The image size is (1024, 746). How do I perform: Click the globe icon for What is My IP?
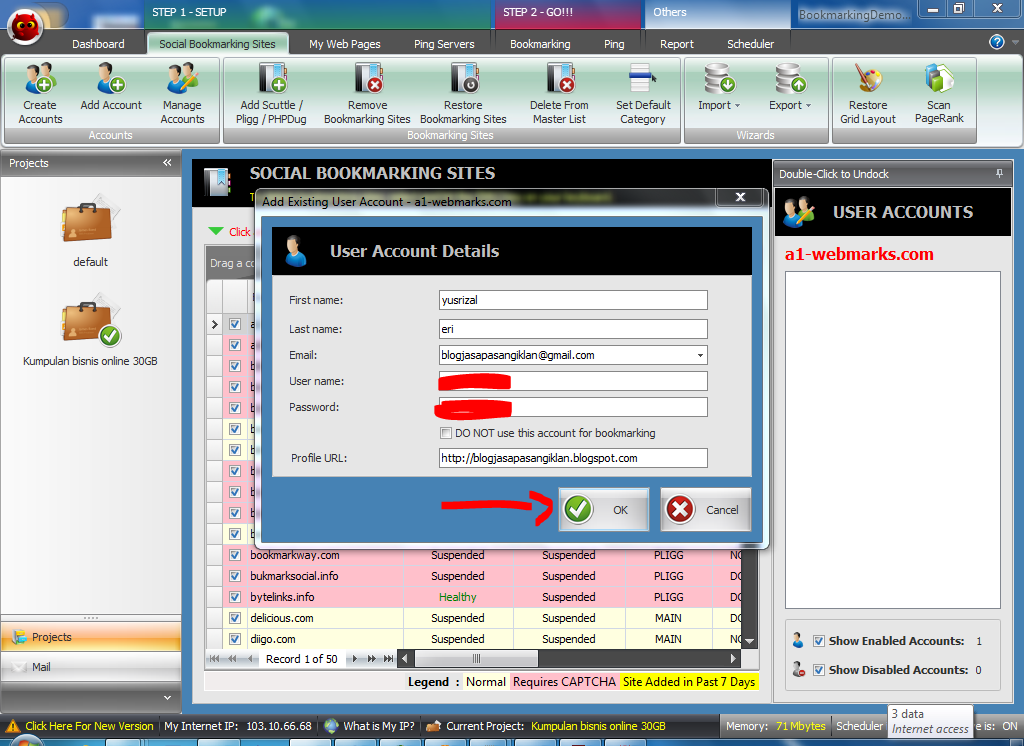[332, 726]
